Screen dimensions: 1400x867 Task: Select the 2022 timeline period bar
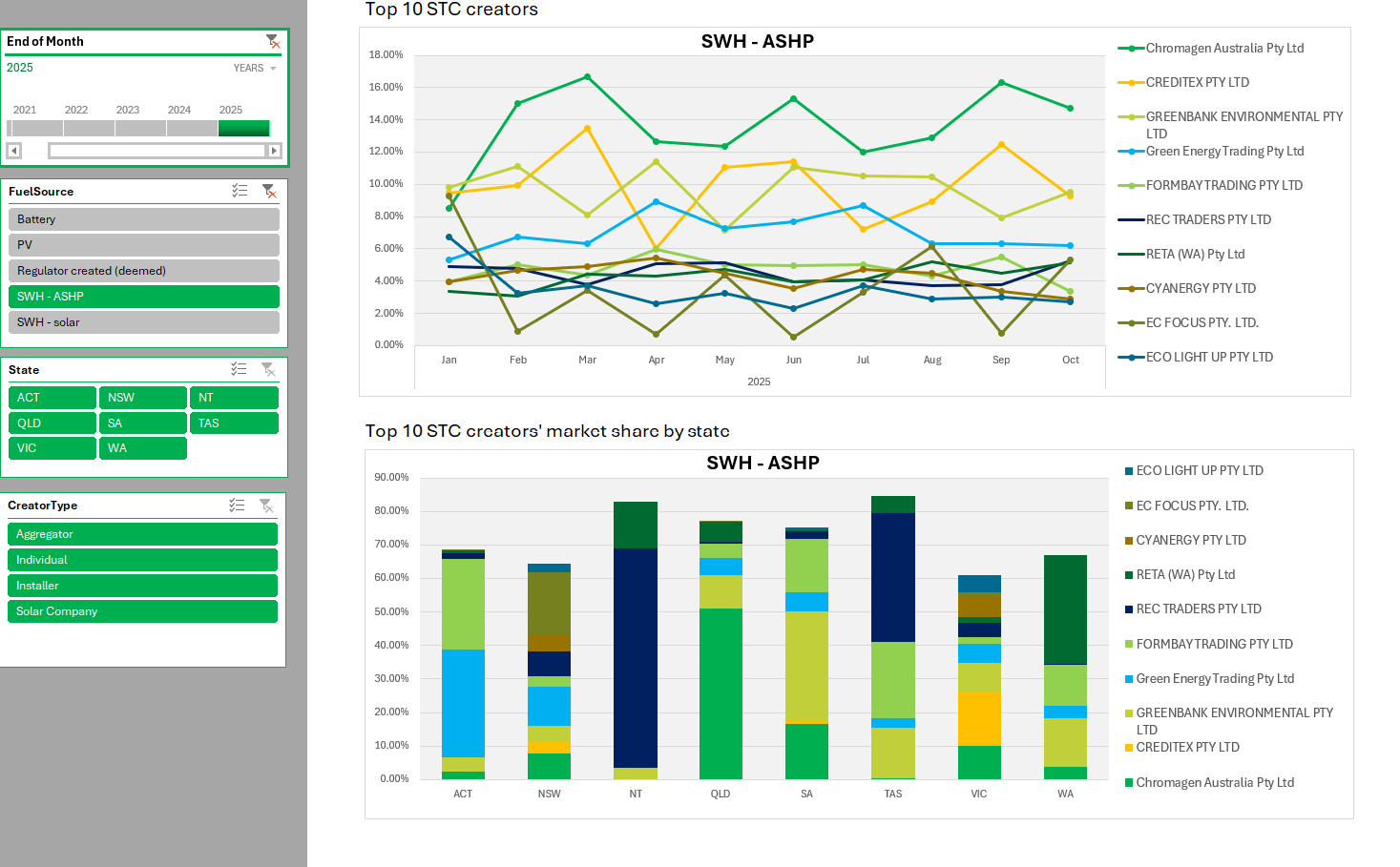coord(89,128)
